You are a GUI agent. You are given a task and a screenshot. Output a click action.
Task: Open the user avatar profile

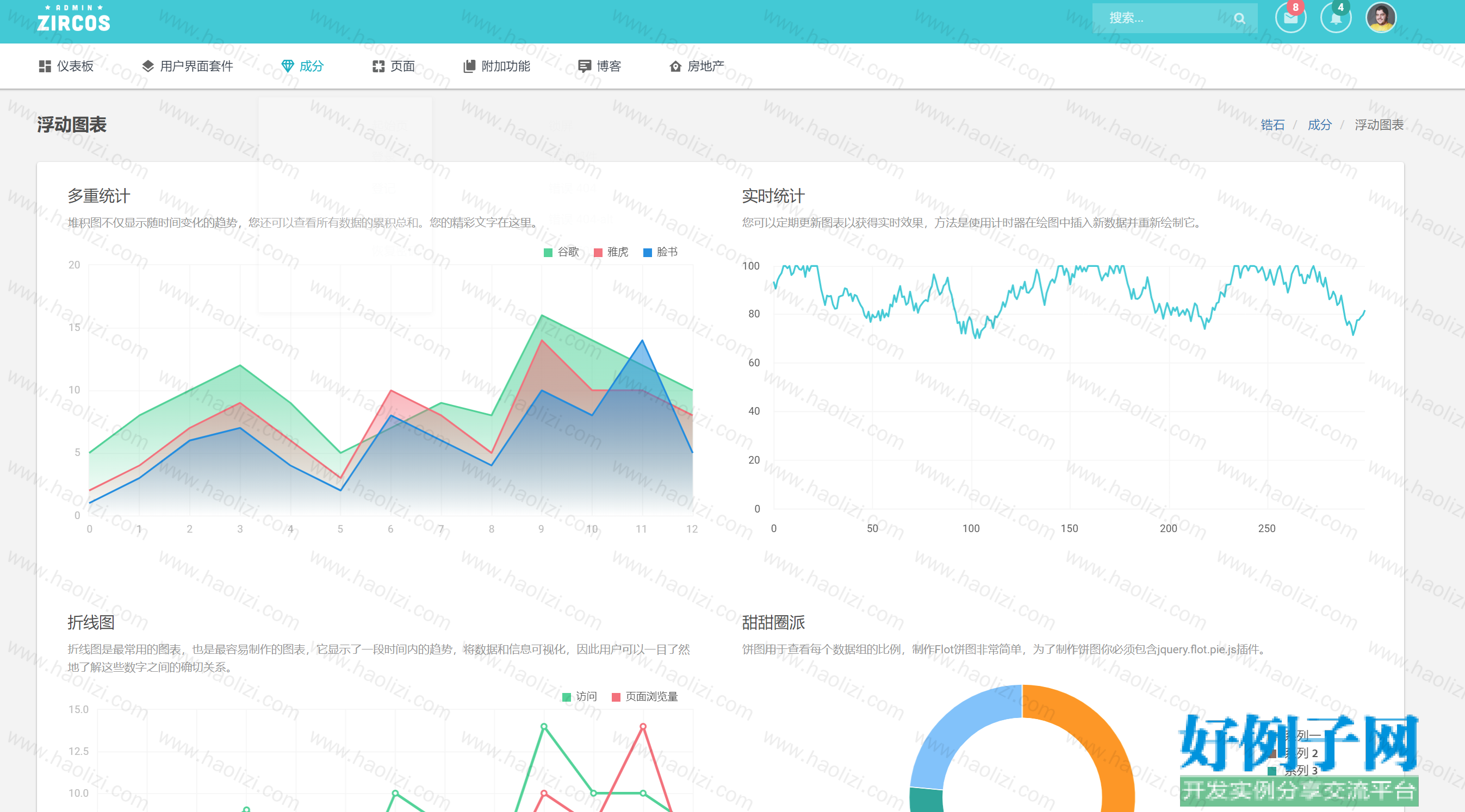pyautogui.click(x=1381, y=17)
